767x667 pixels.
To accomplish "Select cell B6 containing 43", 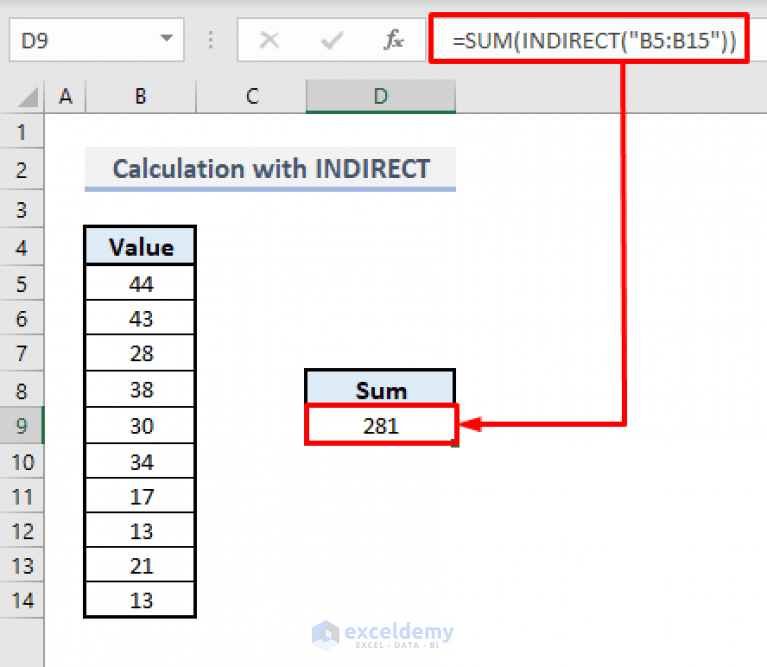I will click(x=140, y=318).
